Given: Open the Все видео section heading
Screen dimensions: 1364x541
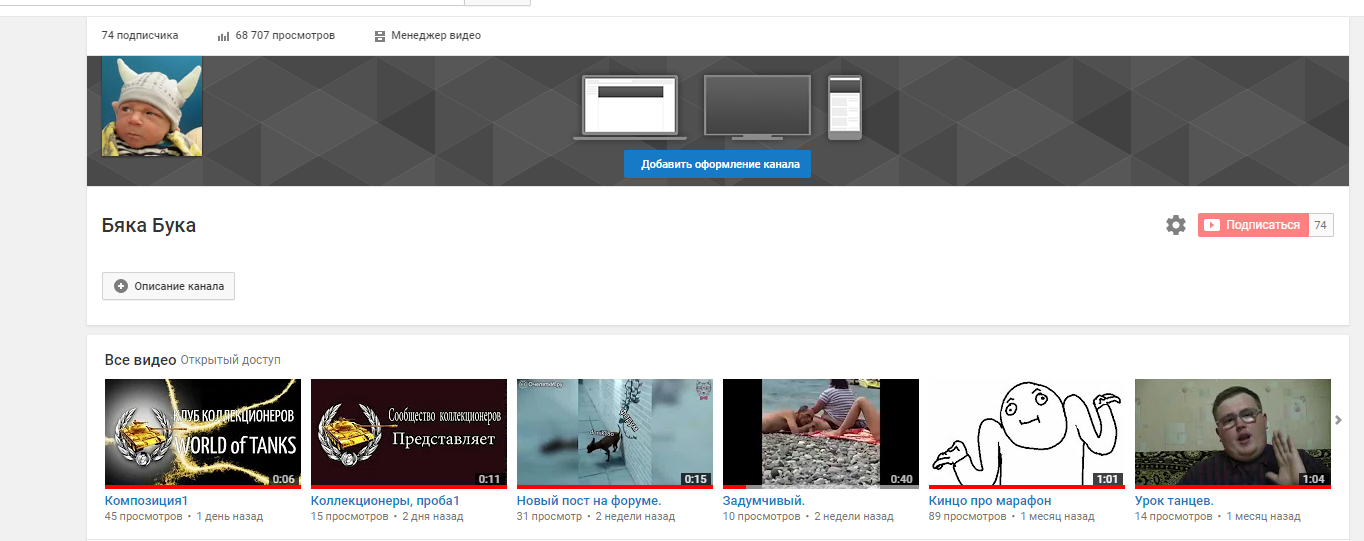Looking at the screenshot, I should [140, 360].
